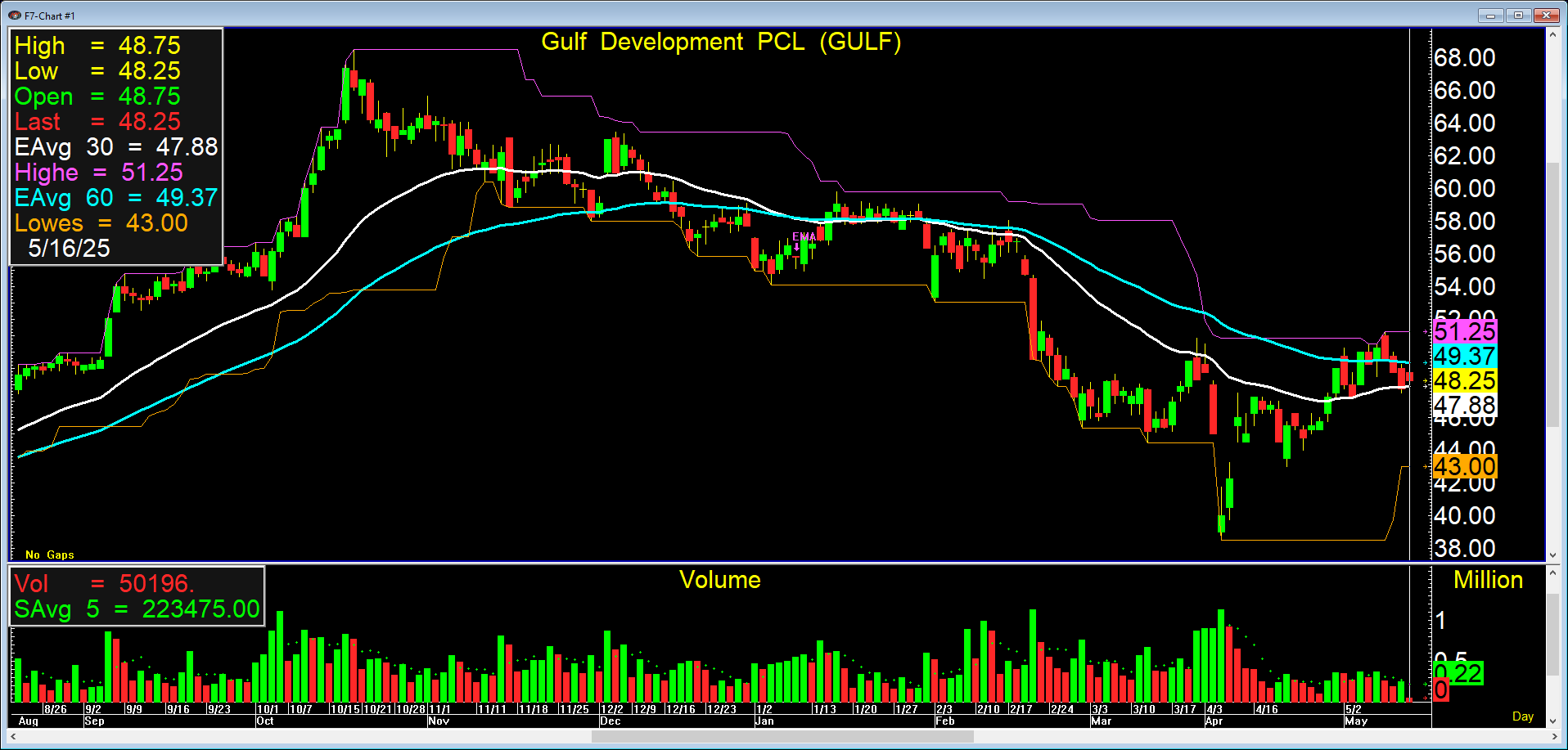
Task: Click the cyan 49.37 price tag
Action: (x=1465, y=356)
